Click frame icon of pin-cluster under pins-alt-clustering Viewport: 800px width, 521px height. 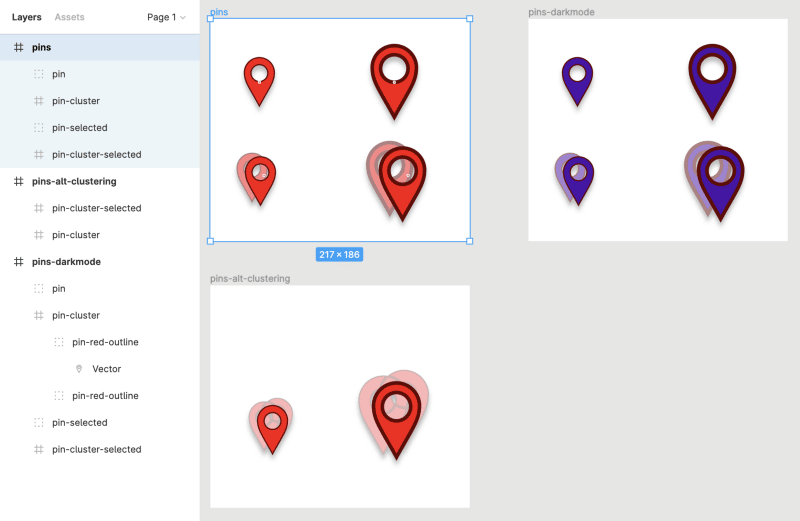[39, 235]
